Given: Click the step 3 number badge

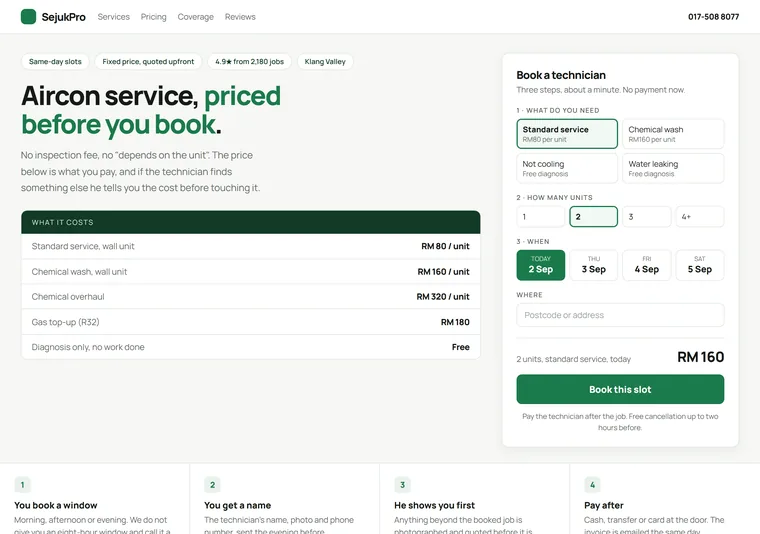Looking at the screenshot, I should pos(402,485).
